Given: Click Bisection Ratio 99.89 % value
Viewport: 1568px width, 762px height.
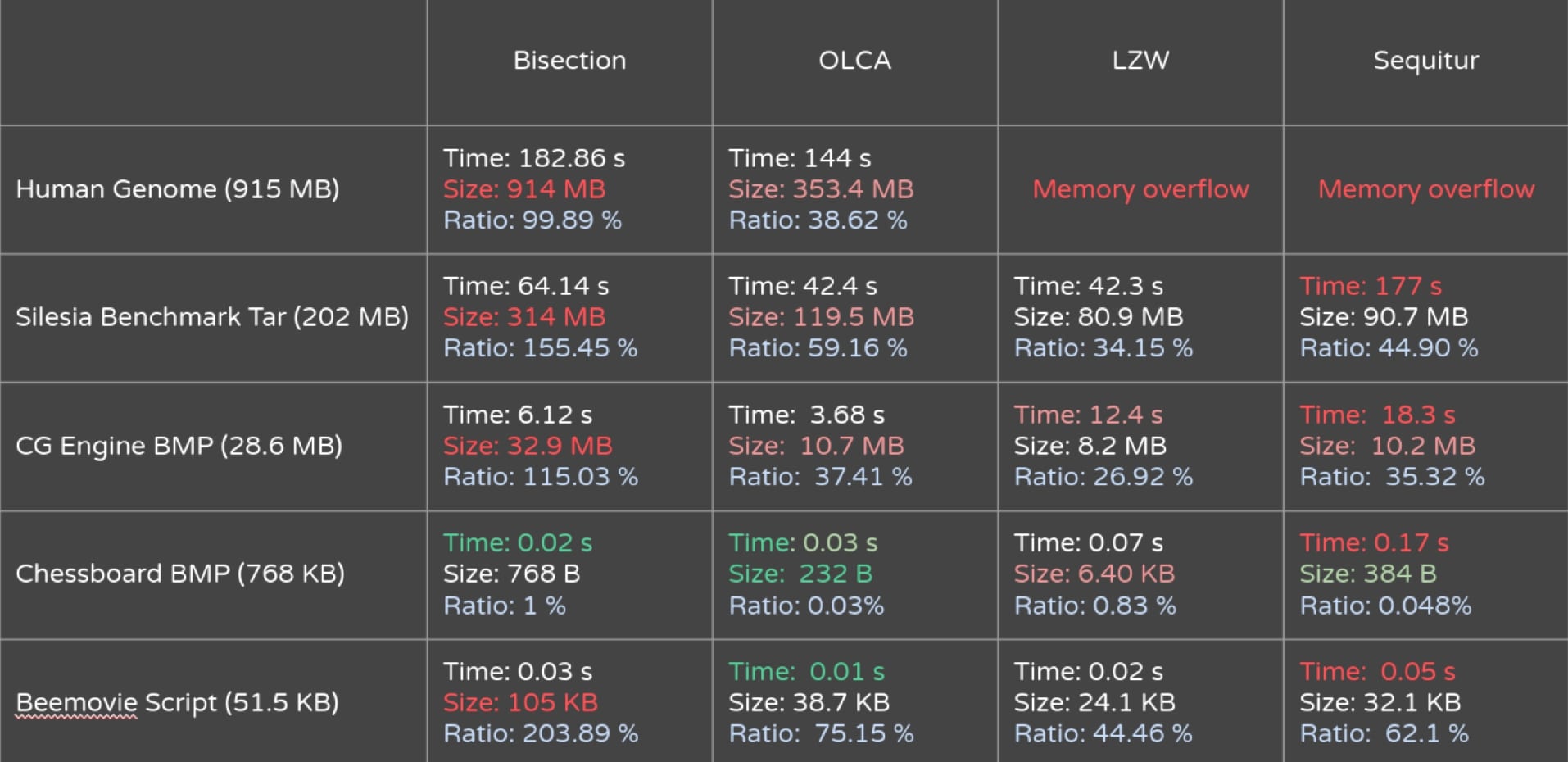Looking at the screenshot, I should pyautogui.click(x=532, y=220).
